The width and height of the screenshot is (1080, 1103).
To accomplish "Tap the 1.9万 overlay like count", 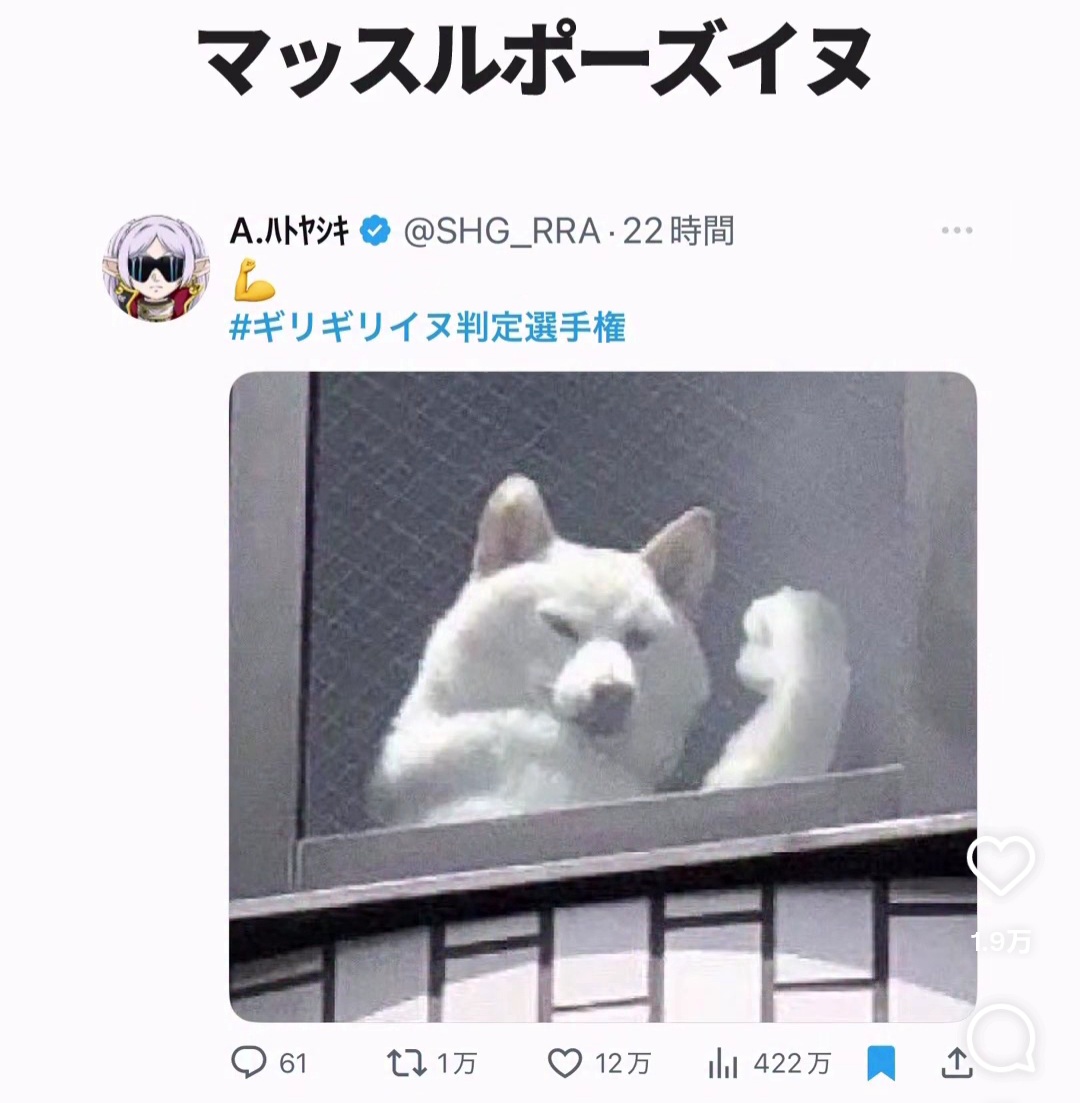I will pyautogui.click(x=1001, y=941).
